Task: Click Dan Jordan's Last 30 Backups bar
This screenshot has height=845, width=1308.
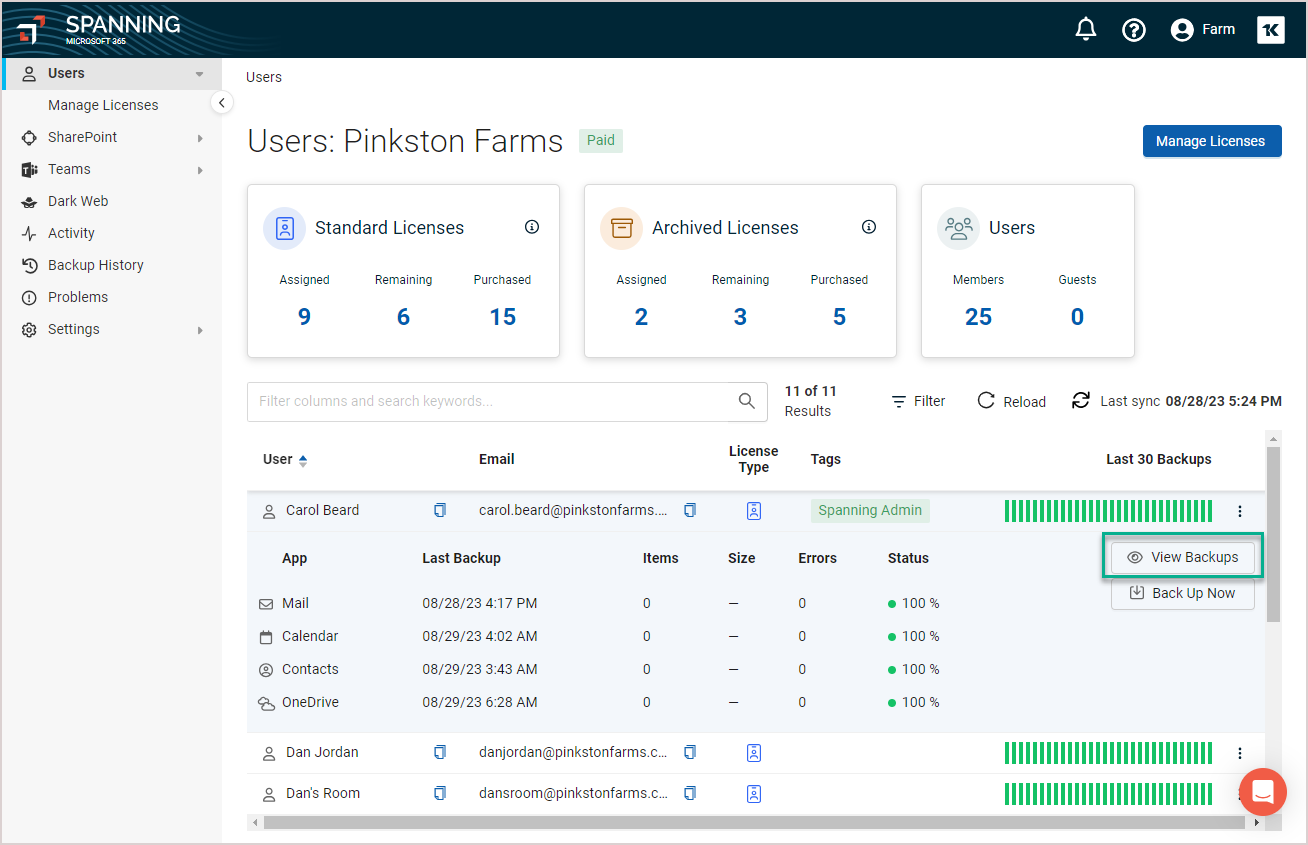Action: (x=1108, y=753)
